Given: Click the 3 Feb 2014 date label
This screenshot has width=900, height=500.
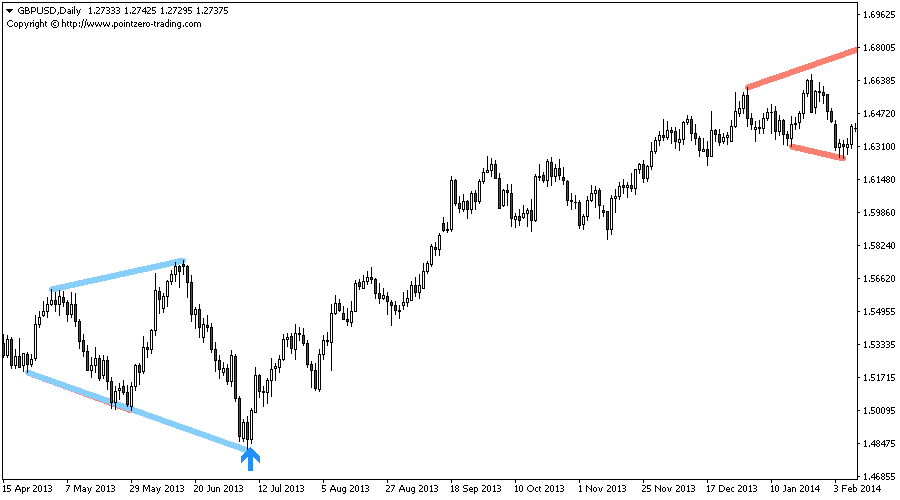Looking at the screenshot, I should tap(857, 489).
